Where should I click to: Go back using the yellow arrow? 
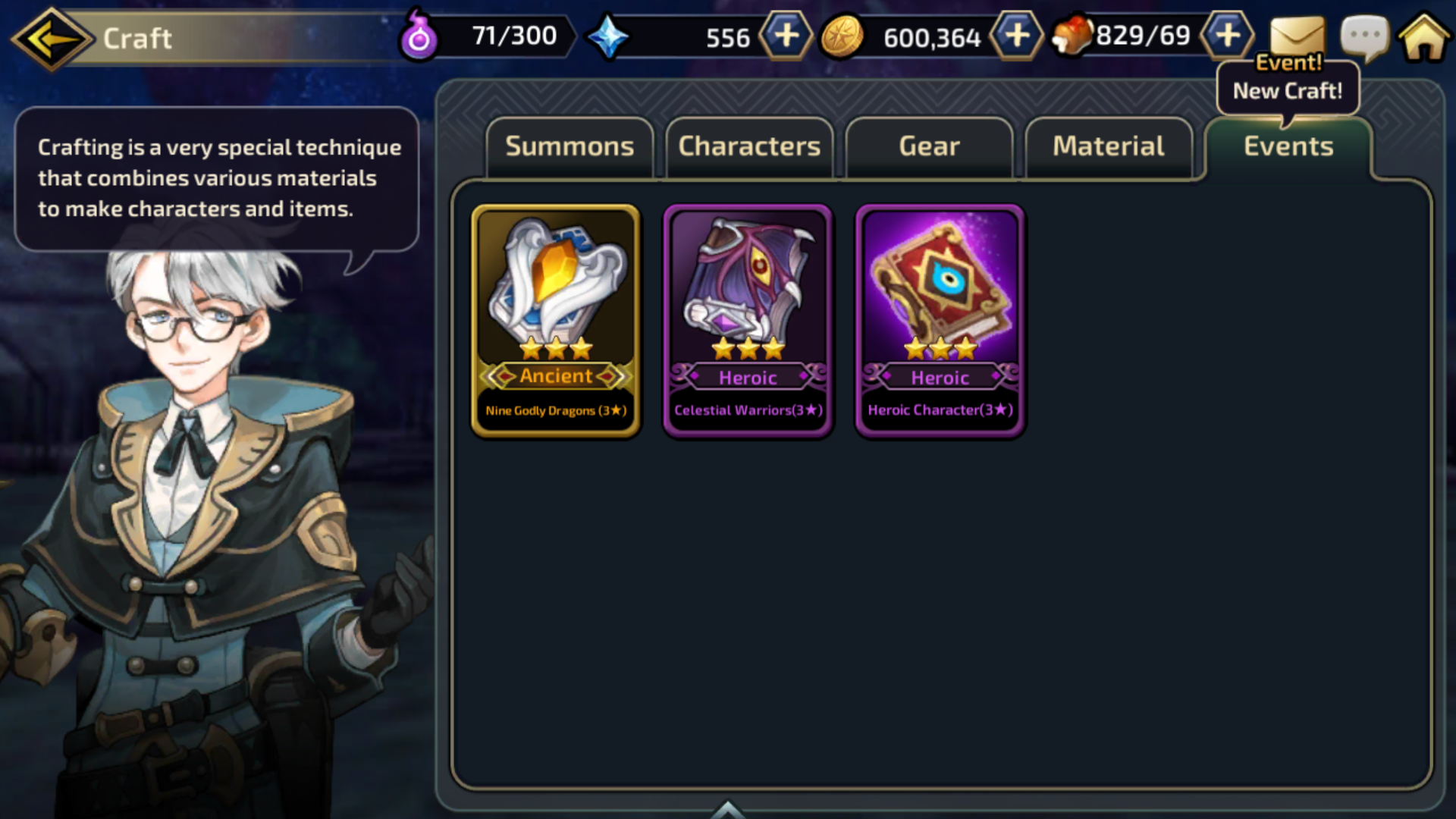[x=52, y=38]
